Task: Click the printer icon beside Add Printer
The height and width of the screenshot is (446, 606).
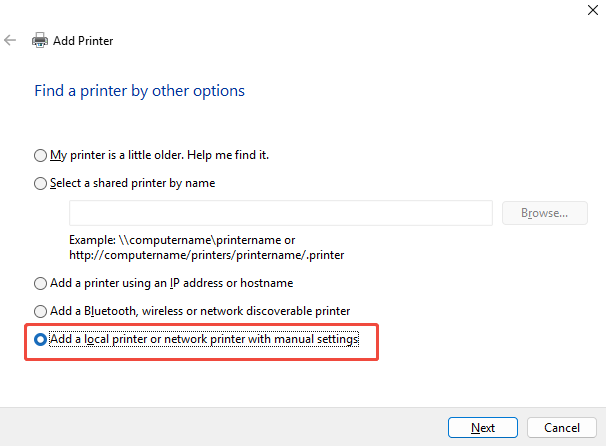Action: [40, 41]
